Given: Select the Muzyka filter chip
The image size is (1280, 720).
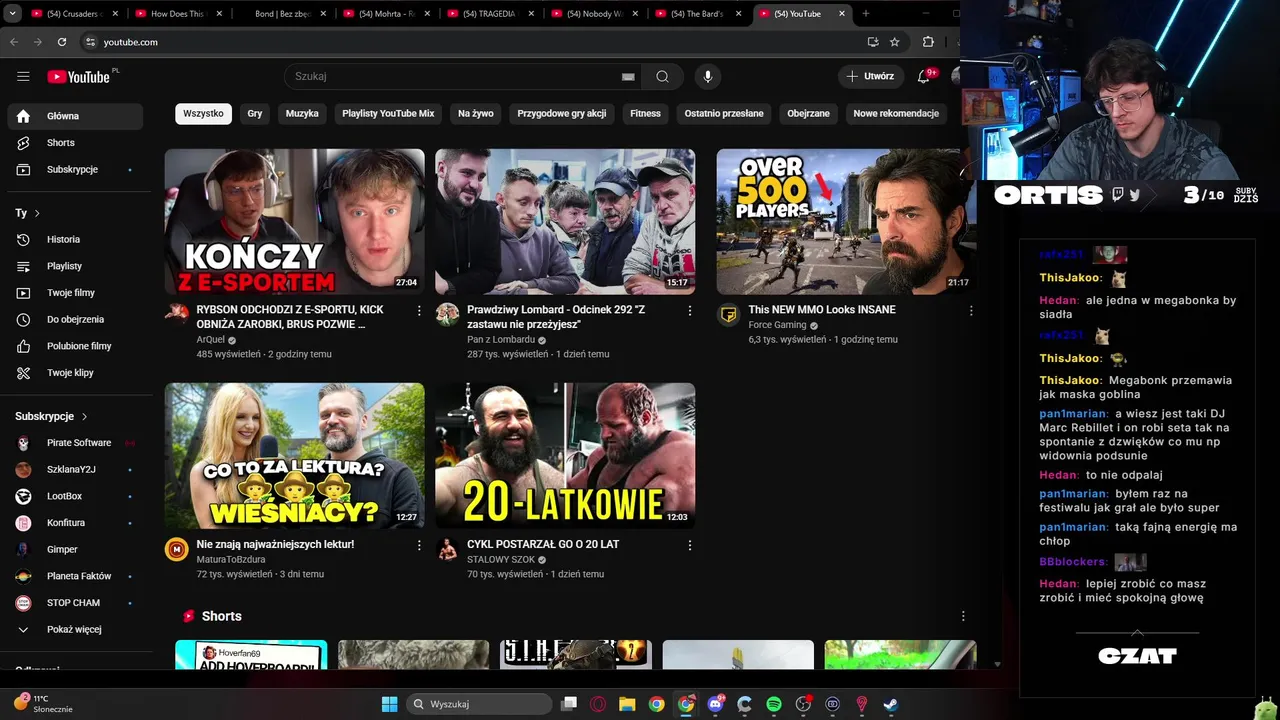Looking at the screenshot, I should 302,113.
